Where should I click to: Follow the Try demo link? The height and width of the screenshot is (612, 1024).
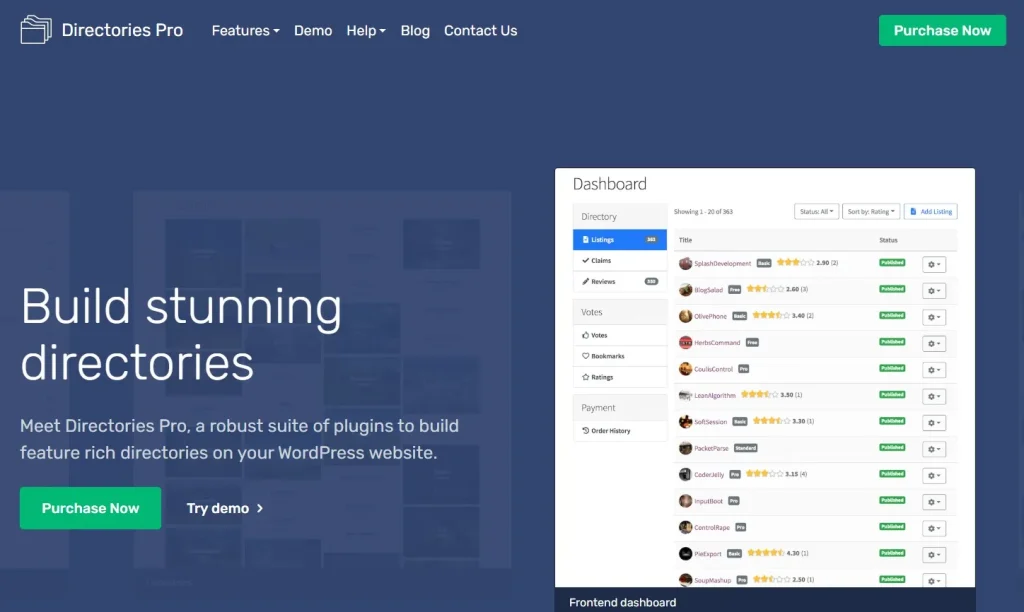click(225, 508)
